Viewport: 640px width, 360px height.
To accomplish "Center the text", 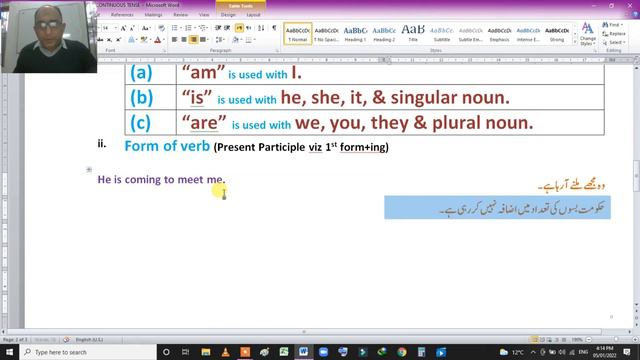I will coord(184,40).
